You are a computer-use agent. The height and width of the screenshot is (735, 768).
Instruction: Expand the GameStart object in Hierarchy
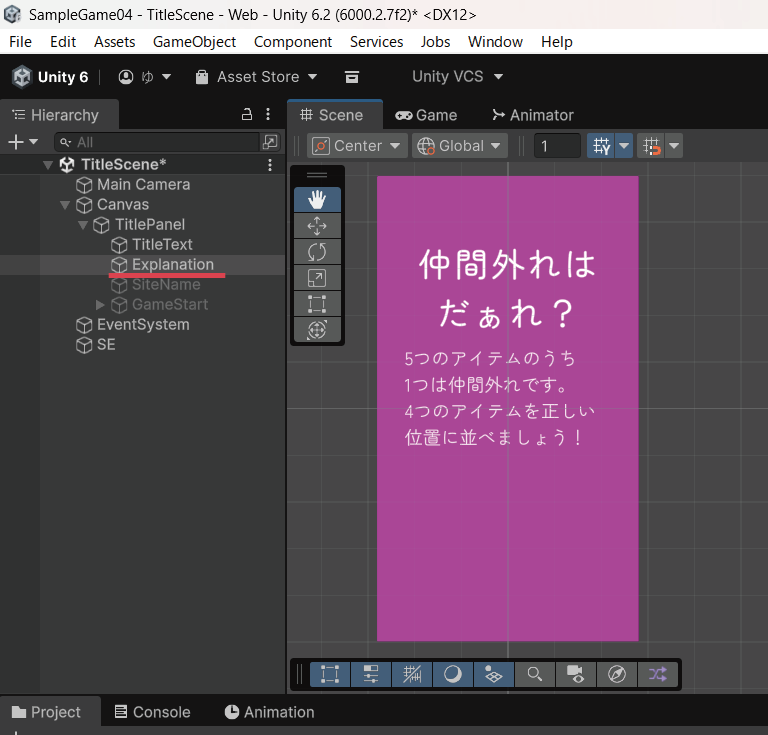pos(100,305)
